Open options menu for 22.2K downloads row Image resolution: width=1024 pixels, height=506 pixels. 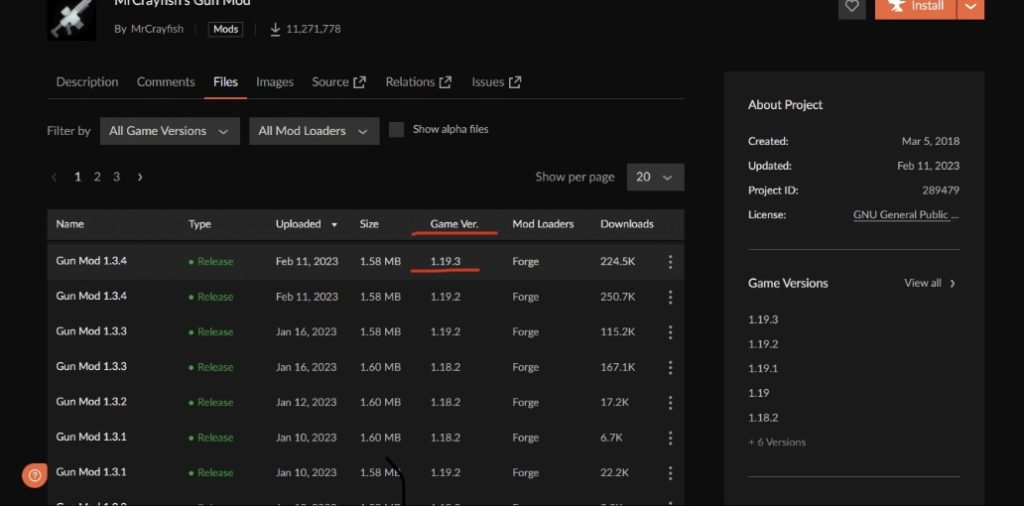670,473
